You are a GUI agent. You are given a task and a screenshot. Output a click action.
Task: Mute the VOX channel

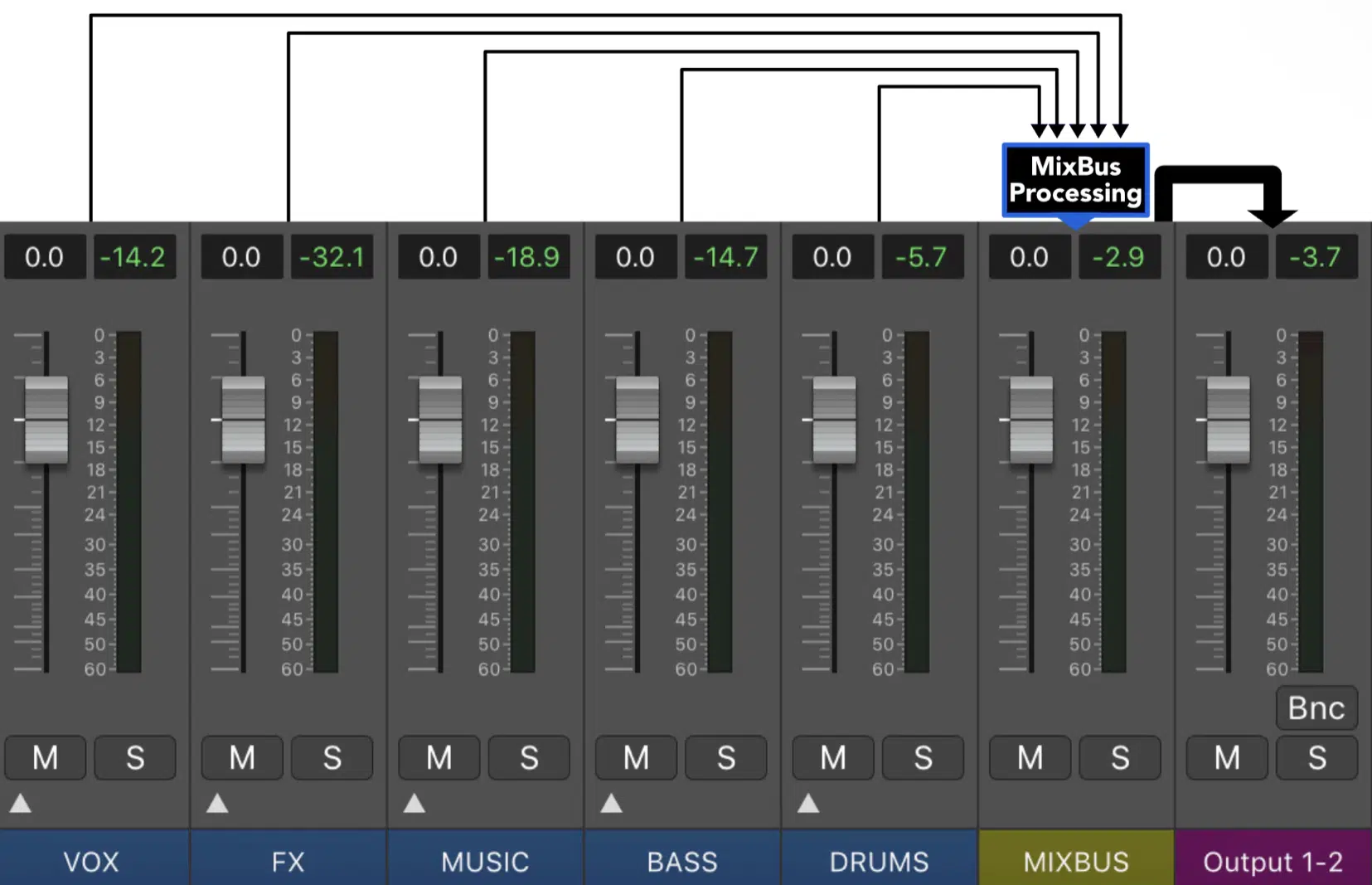[x=46, y=757]
